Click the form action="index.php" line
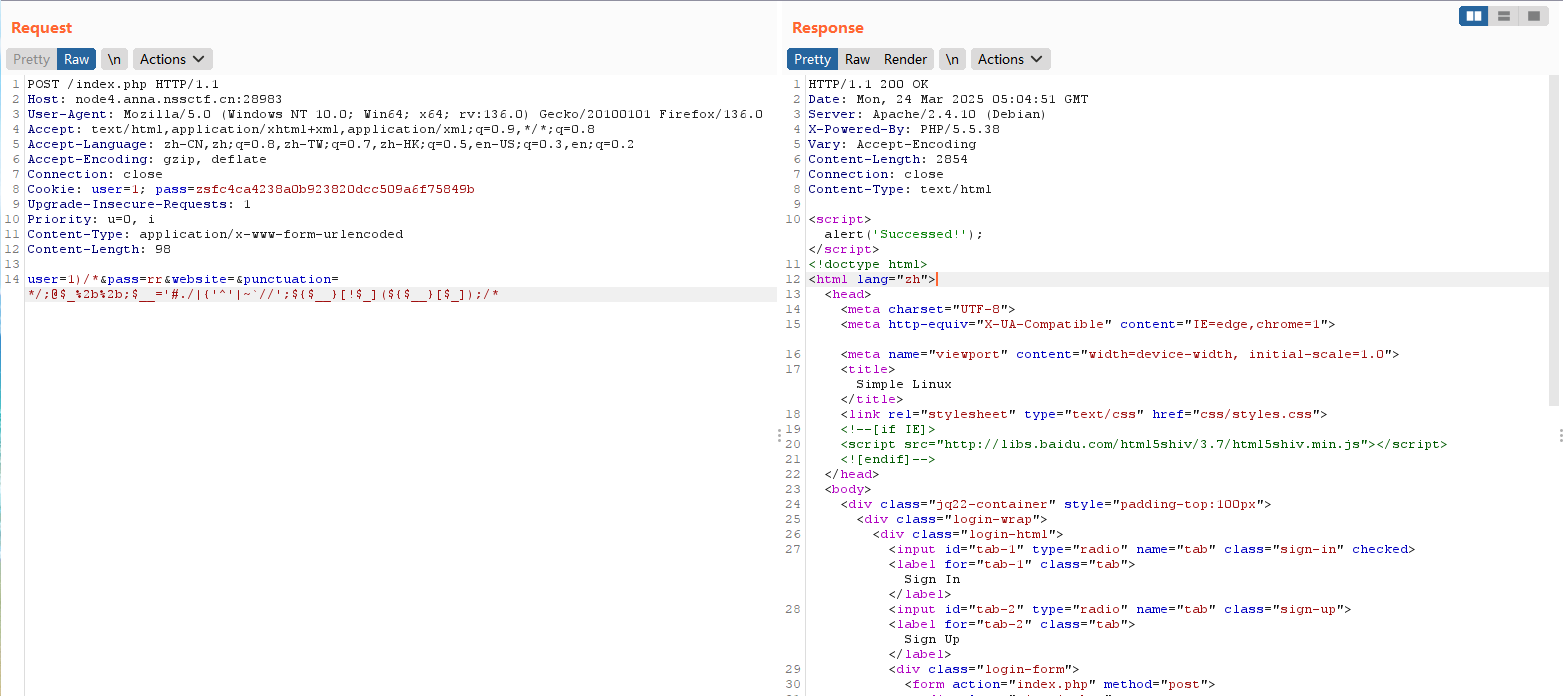1563x696 pixels. coord(1060,684)
